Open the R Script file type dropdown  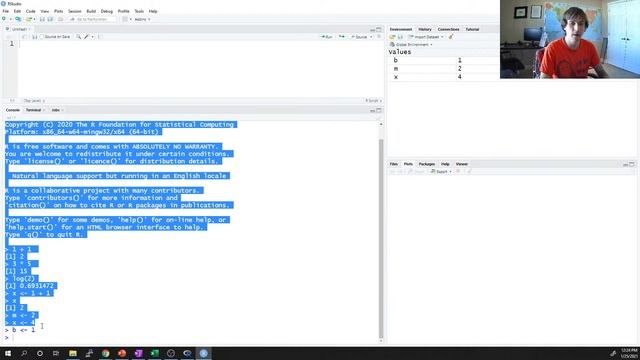[373, 100]
